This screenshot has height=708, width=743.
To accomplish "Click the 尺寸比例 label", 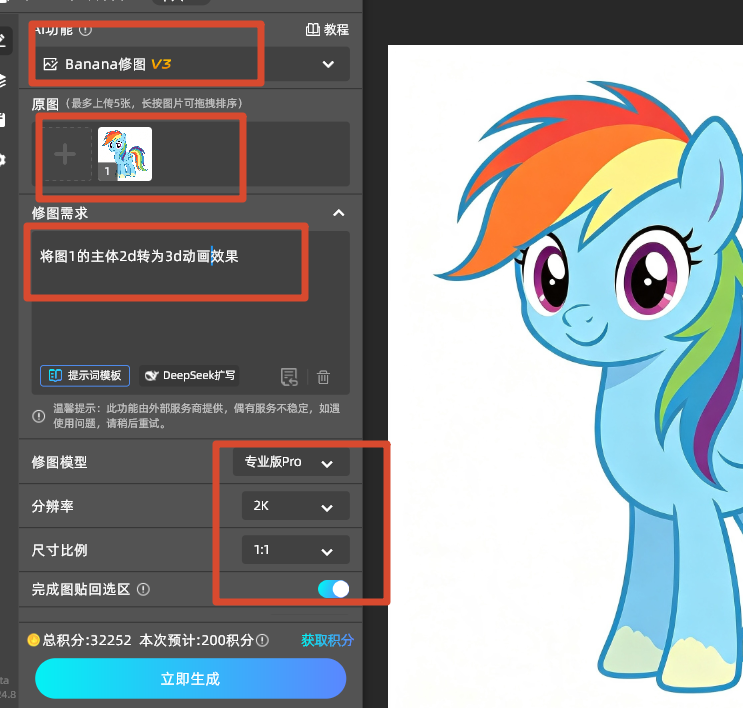I will coord(59,550).
